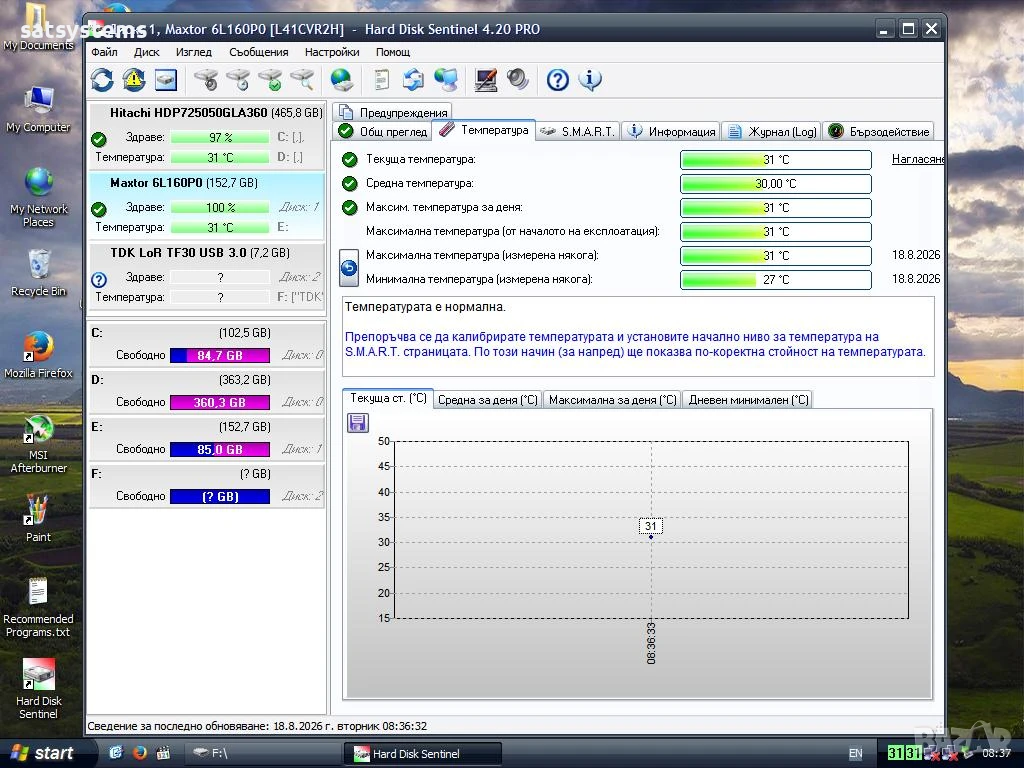Click the Firefox quick launch icon in taskbar

click(x=139, y=753)
